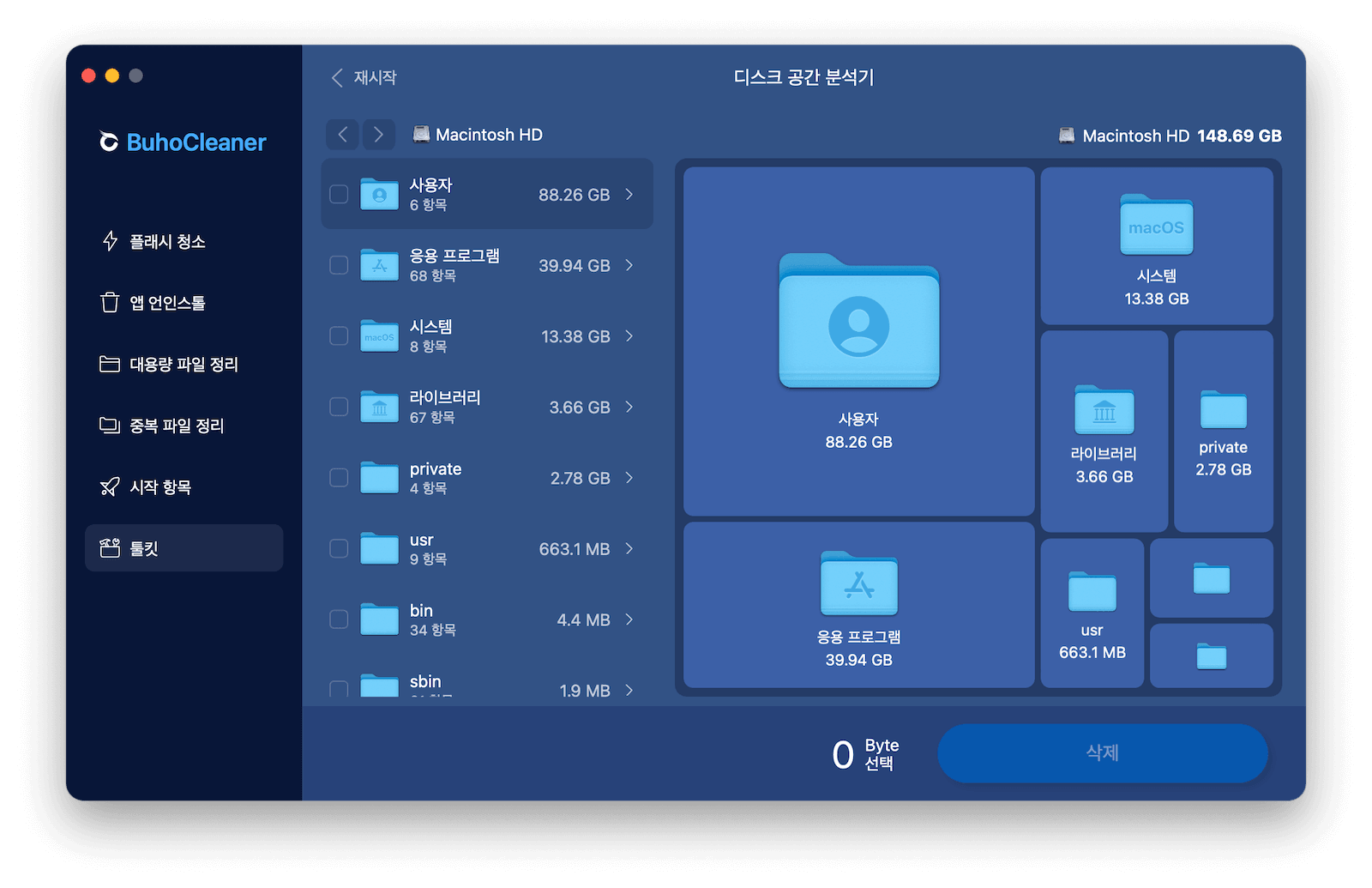Screen dimensions: 1372x888
Task: Check the usr folder checkbox
Action: coord(339,548)
